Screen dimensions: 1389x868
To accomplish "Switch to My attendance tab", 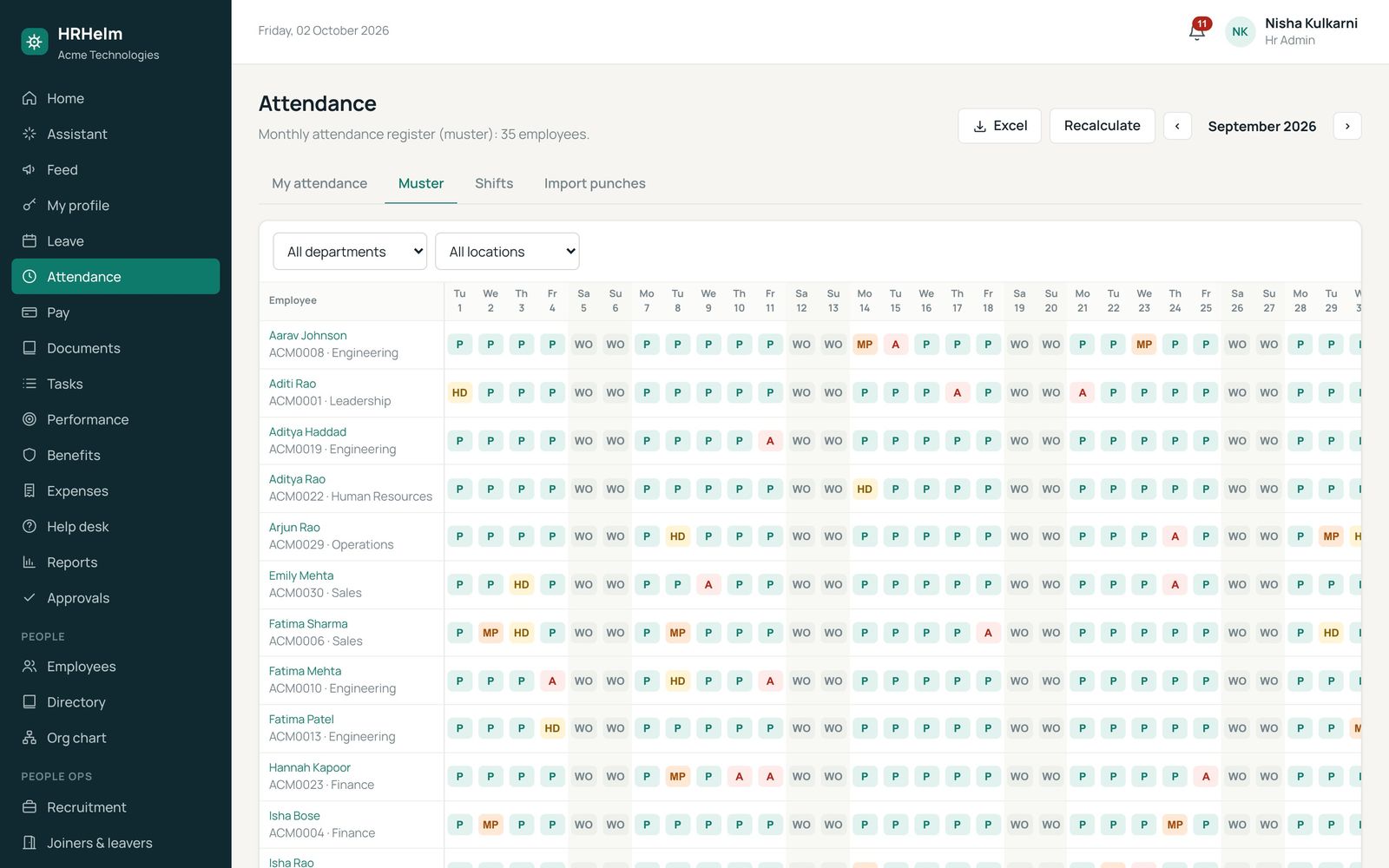I will pyautogui.click(x=319, y=183).
